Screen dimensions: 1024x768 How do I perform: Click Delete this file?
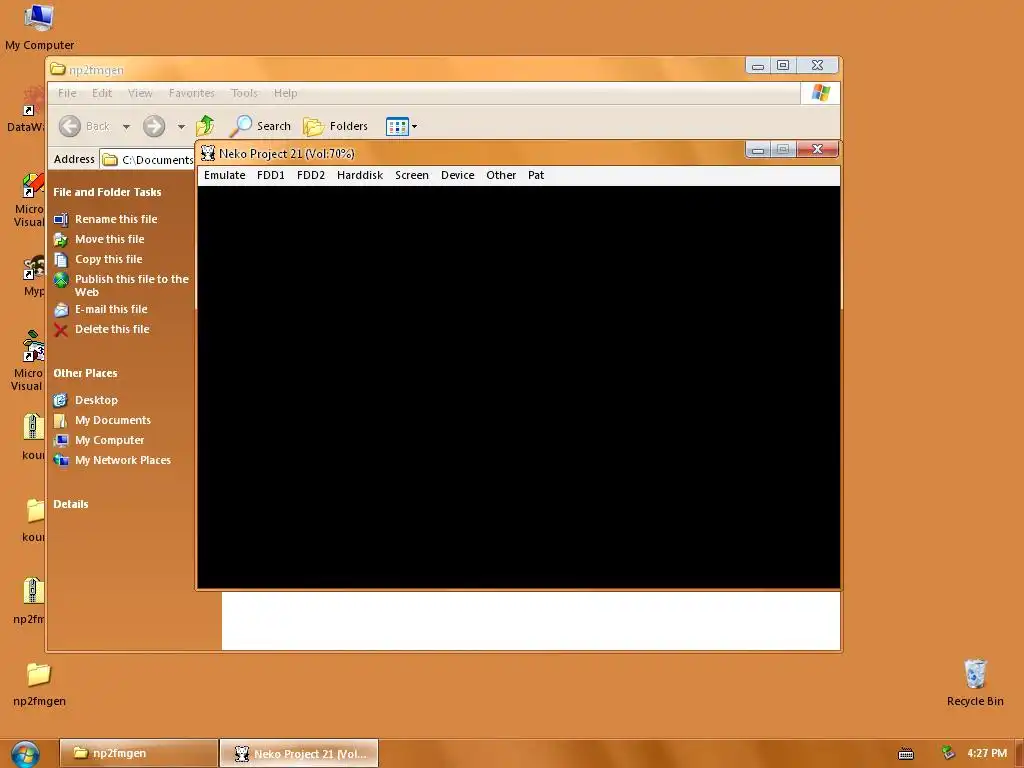[112, 329]
